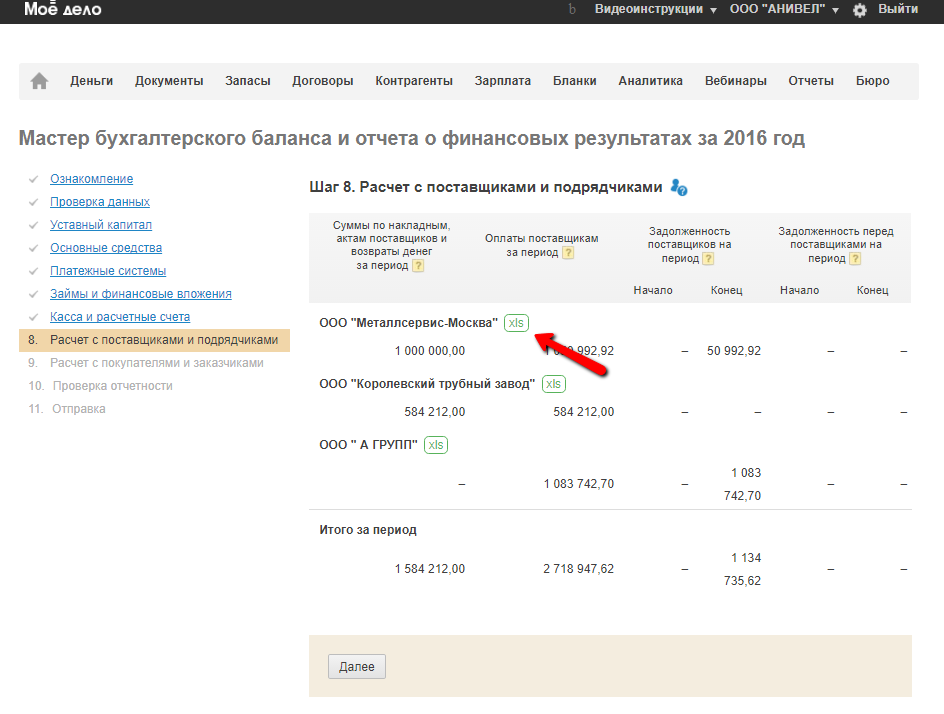Open Запасы menu
The width and height of the screenshot is (944, 714).
[x=247, y=81]
